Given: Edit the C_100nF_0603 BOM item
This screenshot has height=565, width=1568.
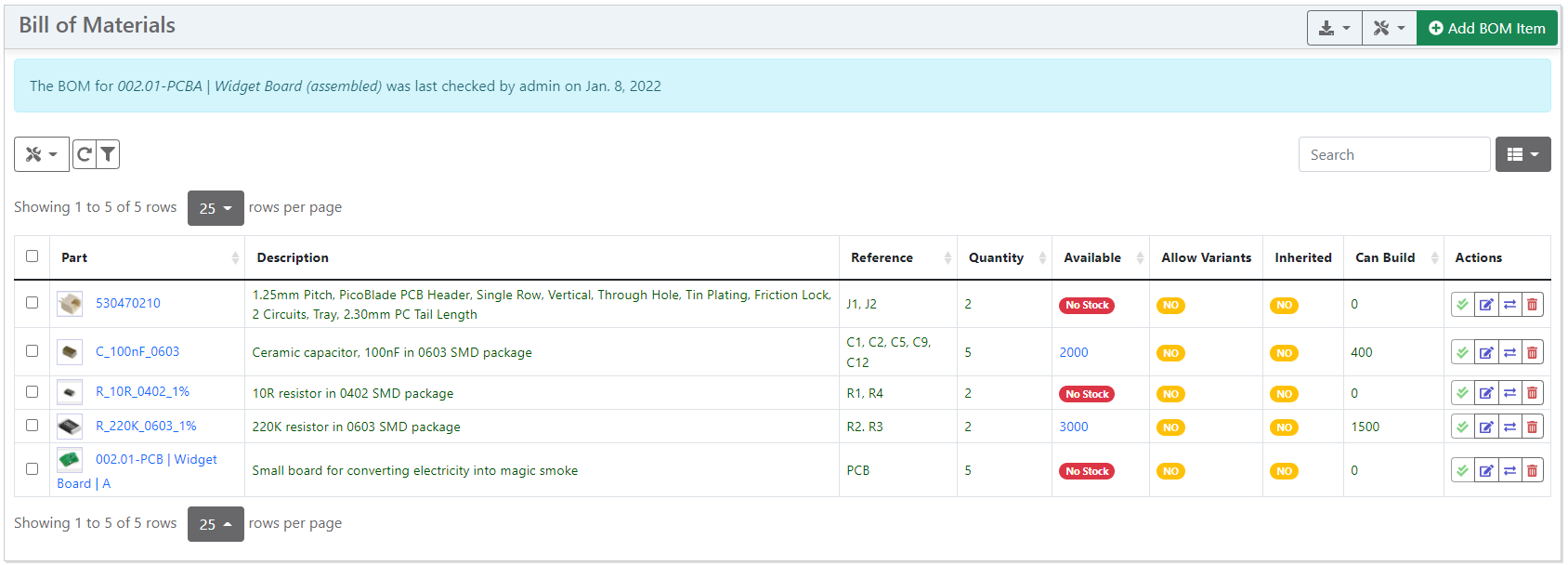Looking at the screenshot, I should (x=1486, y=353).
